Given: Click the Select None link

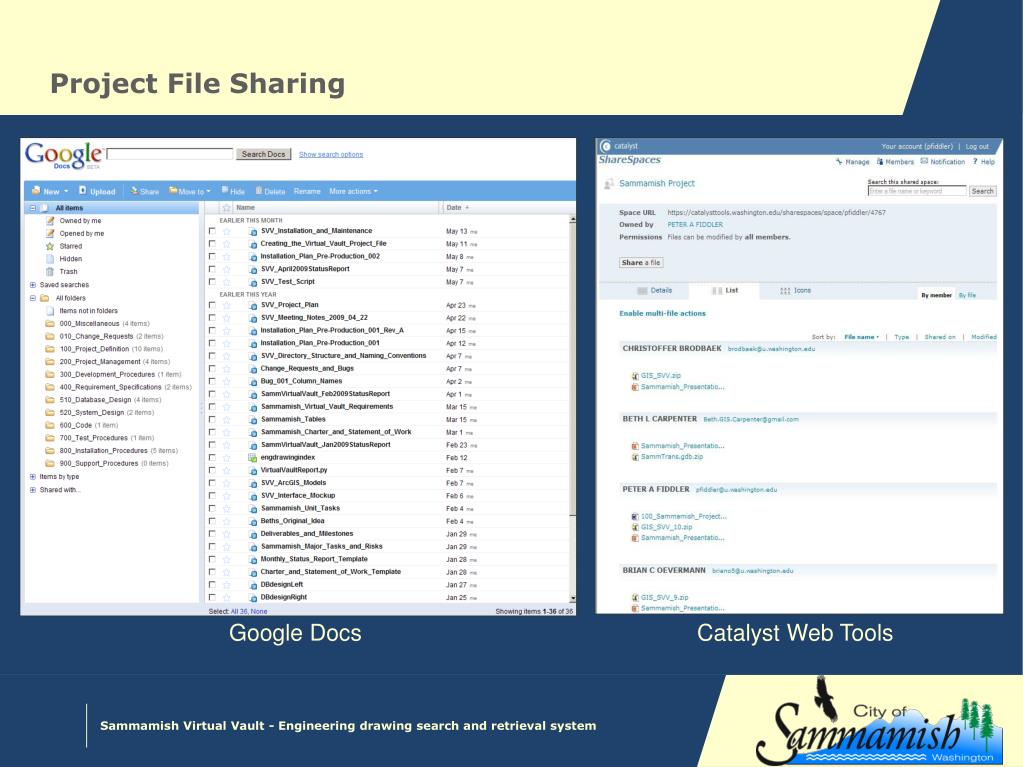Looking at the screenshot, I should click(x=259, y=611).
